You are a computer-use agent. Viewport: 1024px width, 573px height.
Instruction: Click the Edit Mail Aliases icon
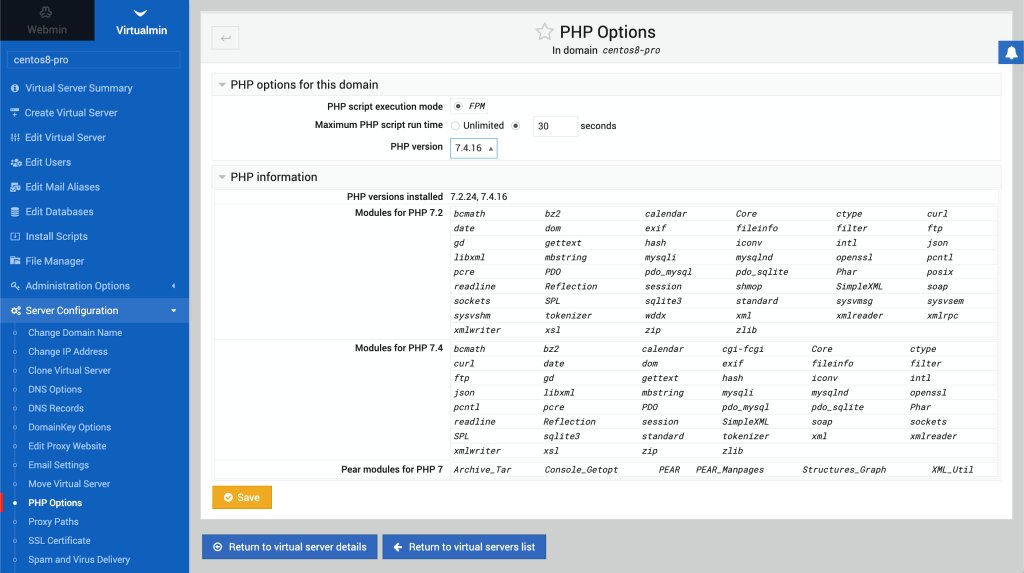tap(16, 187)
